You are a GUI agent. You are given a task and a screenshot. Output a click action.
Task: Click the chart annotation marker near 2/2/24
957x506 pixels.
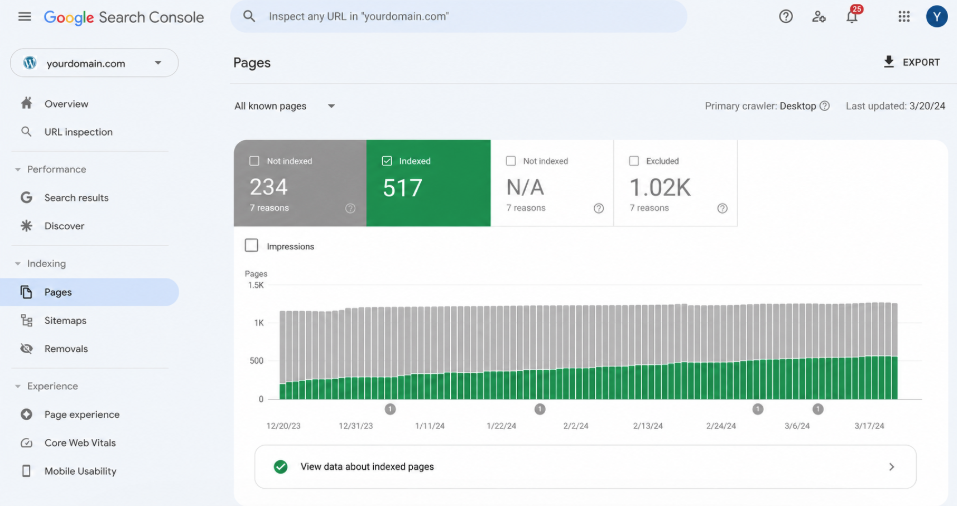point(540,409)
